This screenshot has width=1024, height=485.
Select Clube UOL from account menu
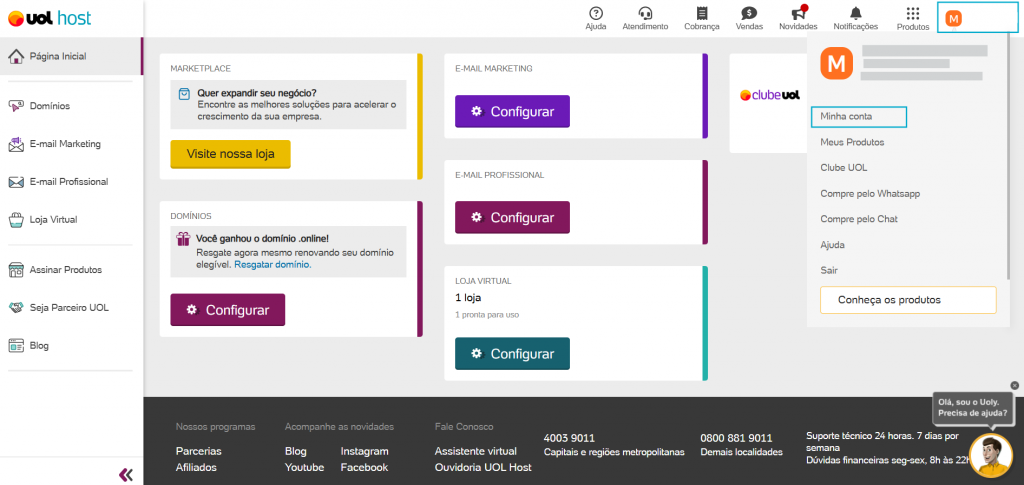[844, 168]
